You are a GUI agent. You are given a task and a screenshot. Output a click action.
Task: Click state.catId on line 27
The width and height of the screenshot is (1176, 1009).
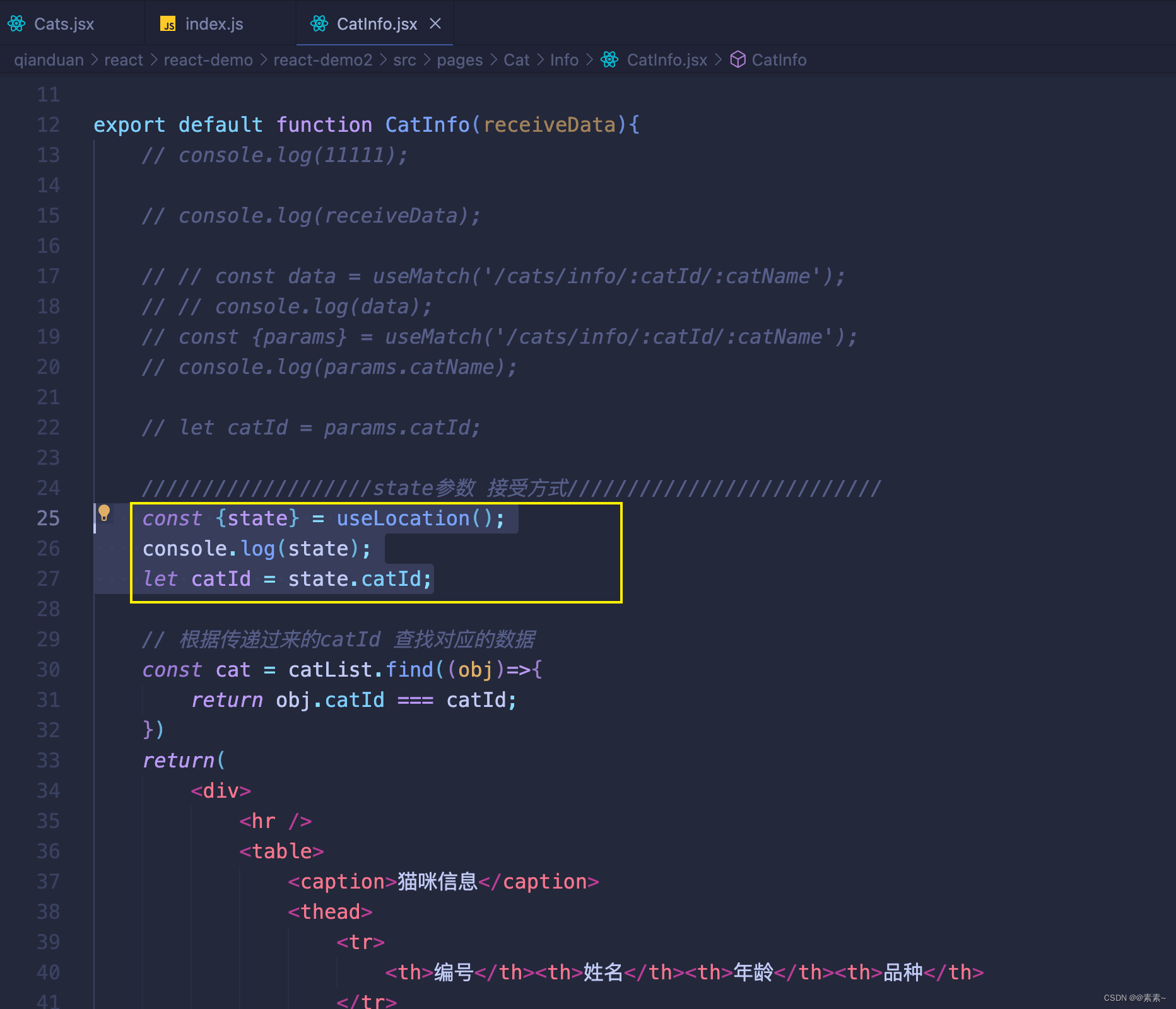(354, 579)
